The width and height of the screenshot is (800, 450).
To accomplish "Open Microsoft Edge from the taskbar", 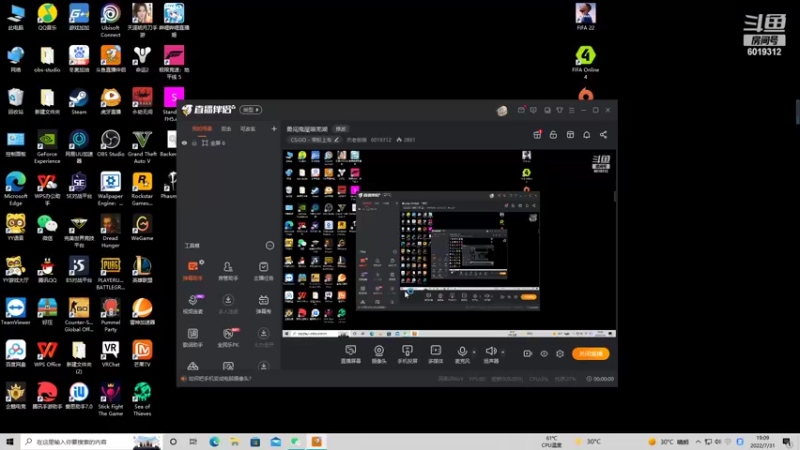I will pyautogui.click(x=214, y=441).
